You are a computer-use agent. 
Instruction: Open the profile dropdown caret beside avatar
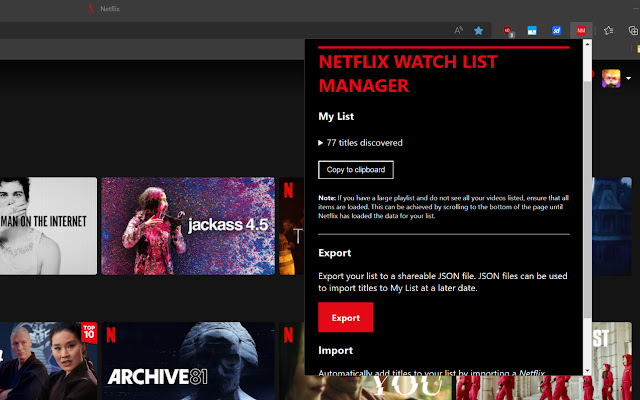(628, 79)
